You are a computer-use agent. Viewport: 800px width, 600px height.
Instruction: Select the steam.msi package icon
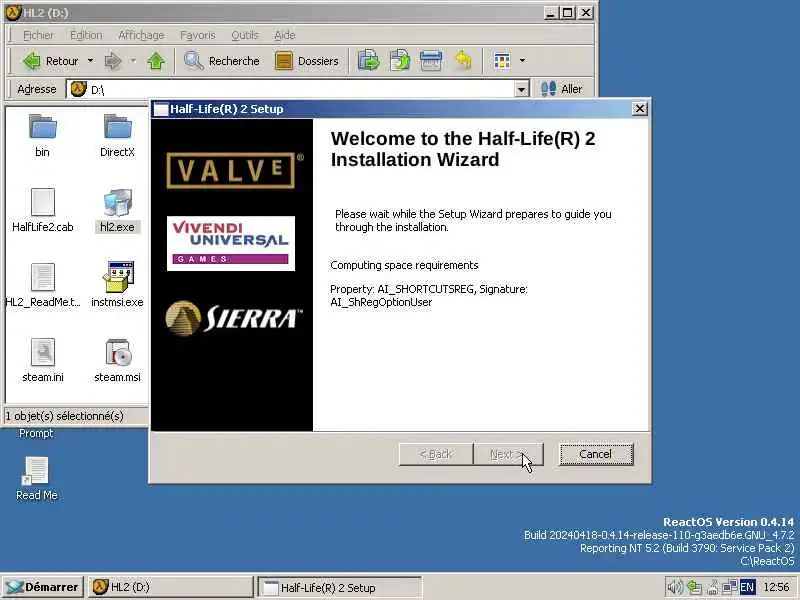click(118, 353)
